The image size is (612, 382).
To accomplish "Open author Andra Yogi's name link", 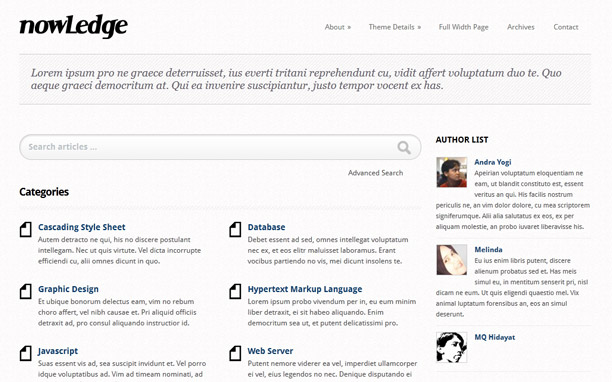I will tap(493, 162).
